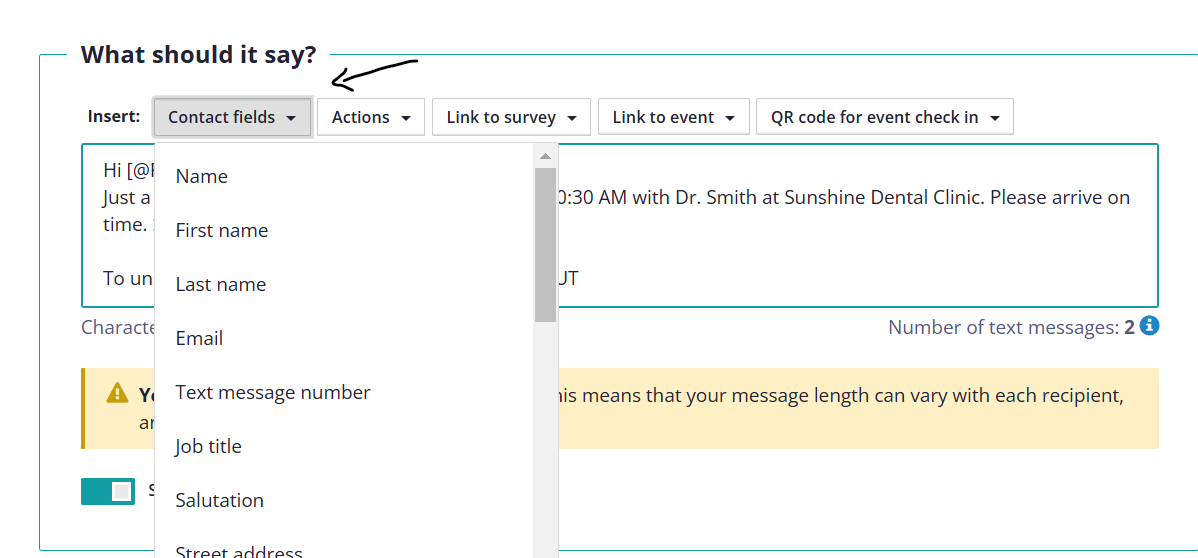Expand the Link to survey dropdown

[511, 117]
